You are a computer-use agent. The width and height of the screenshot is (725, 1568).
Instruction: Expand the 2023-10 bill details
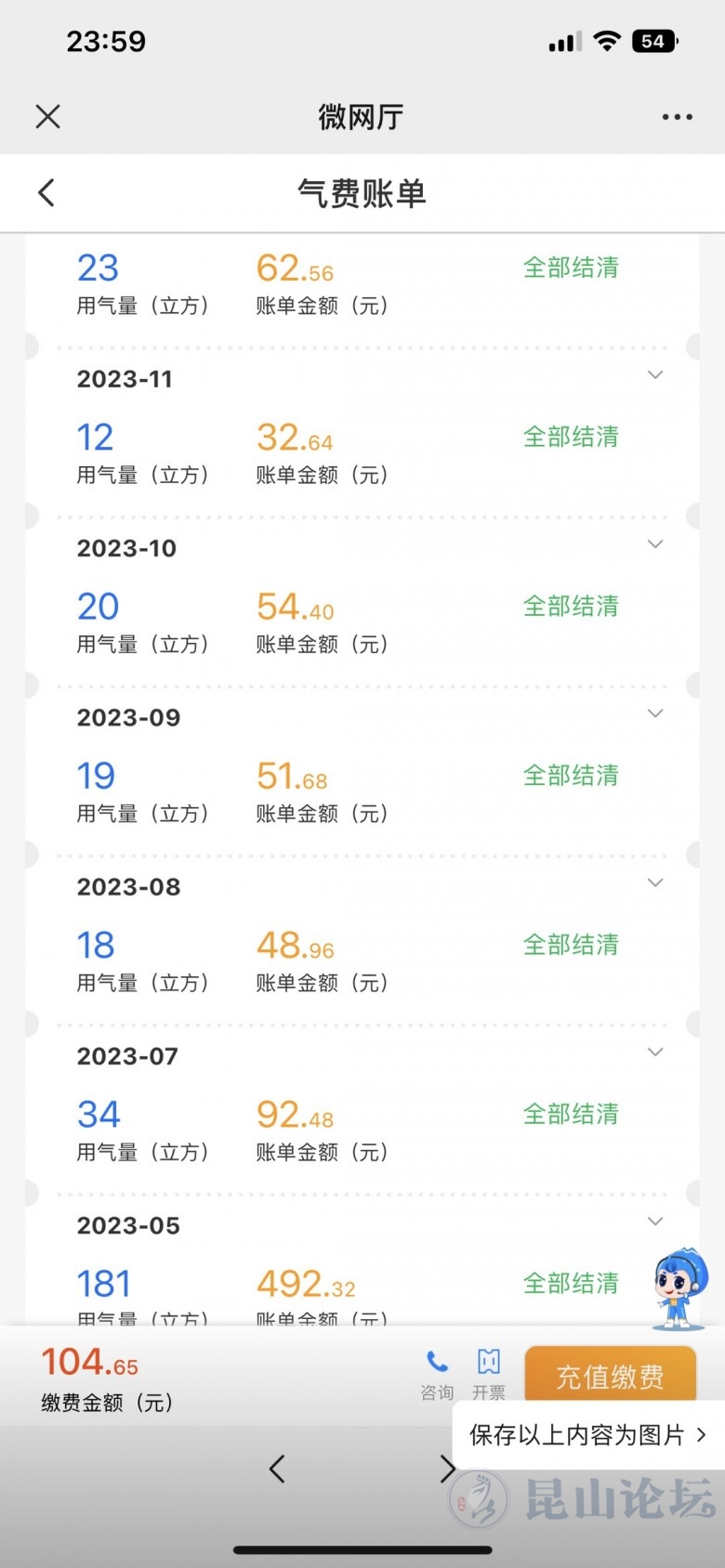pos(655,544)
